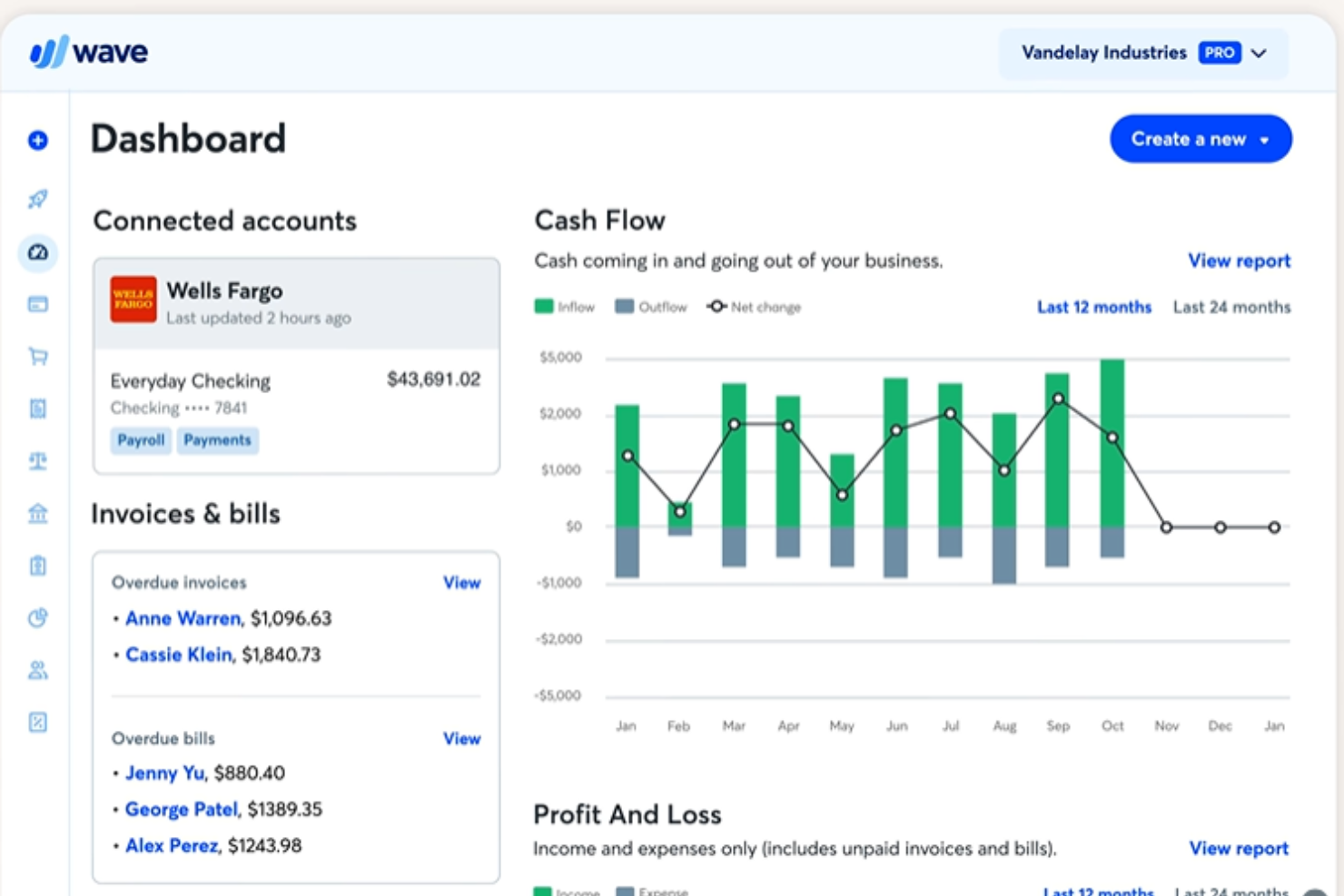Toggle the Inflow legend in Cash Flow chart
Viewport: 1344px width, 896px height.
coord(564,307)
